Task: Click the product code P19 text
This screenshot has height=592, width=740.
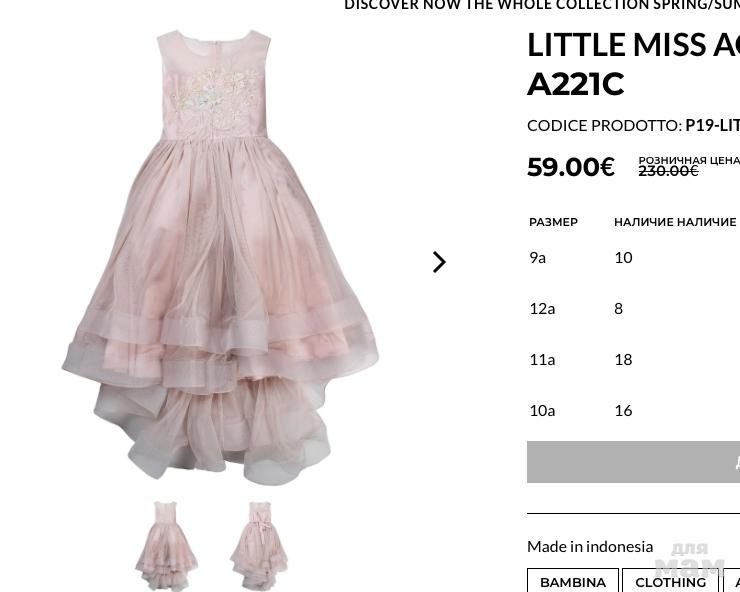Action: coord(712,126)
